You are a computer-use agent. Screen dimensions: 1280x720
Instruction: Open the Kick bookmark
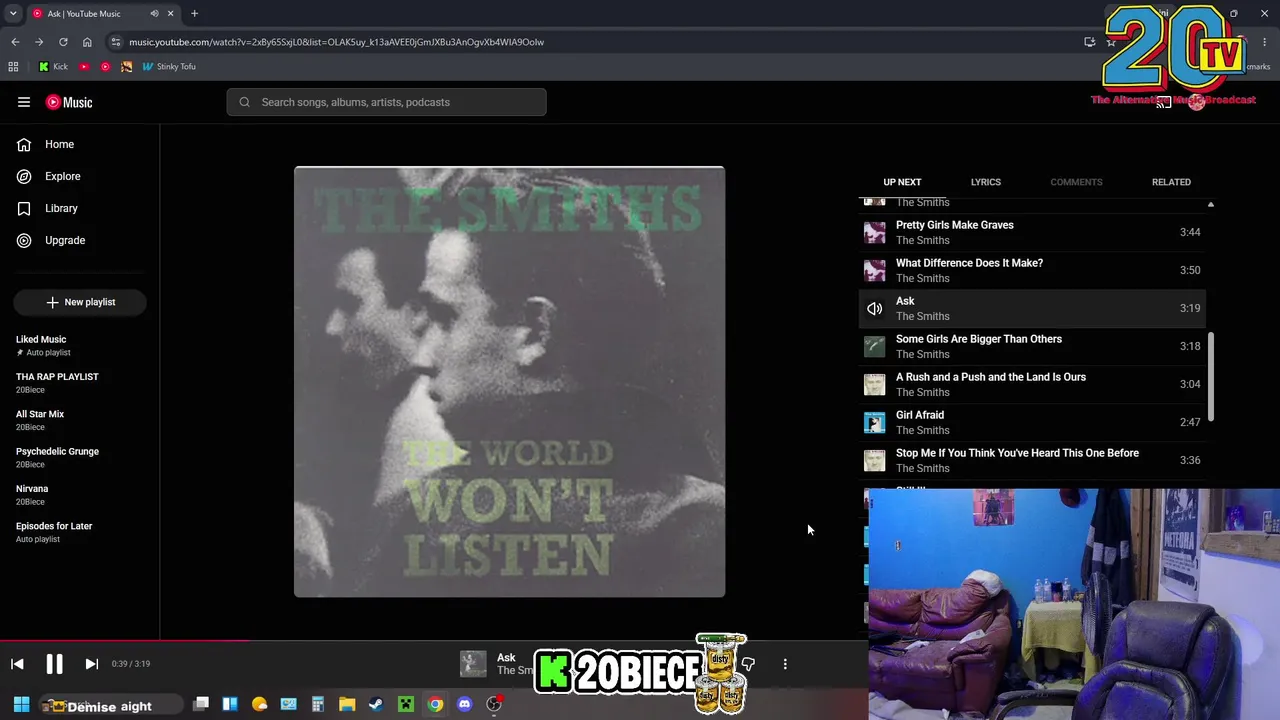(x=53, y=67)
